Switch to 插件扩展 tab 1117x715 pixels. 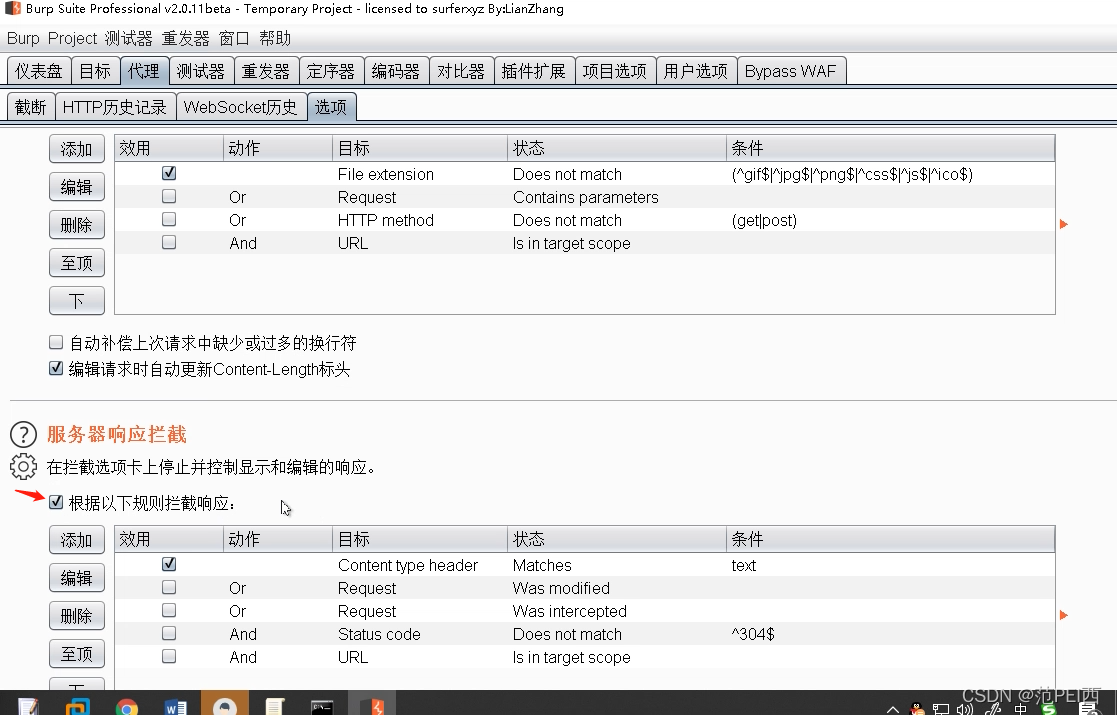pos(534,71)
